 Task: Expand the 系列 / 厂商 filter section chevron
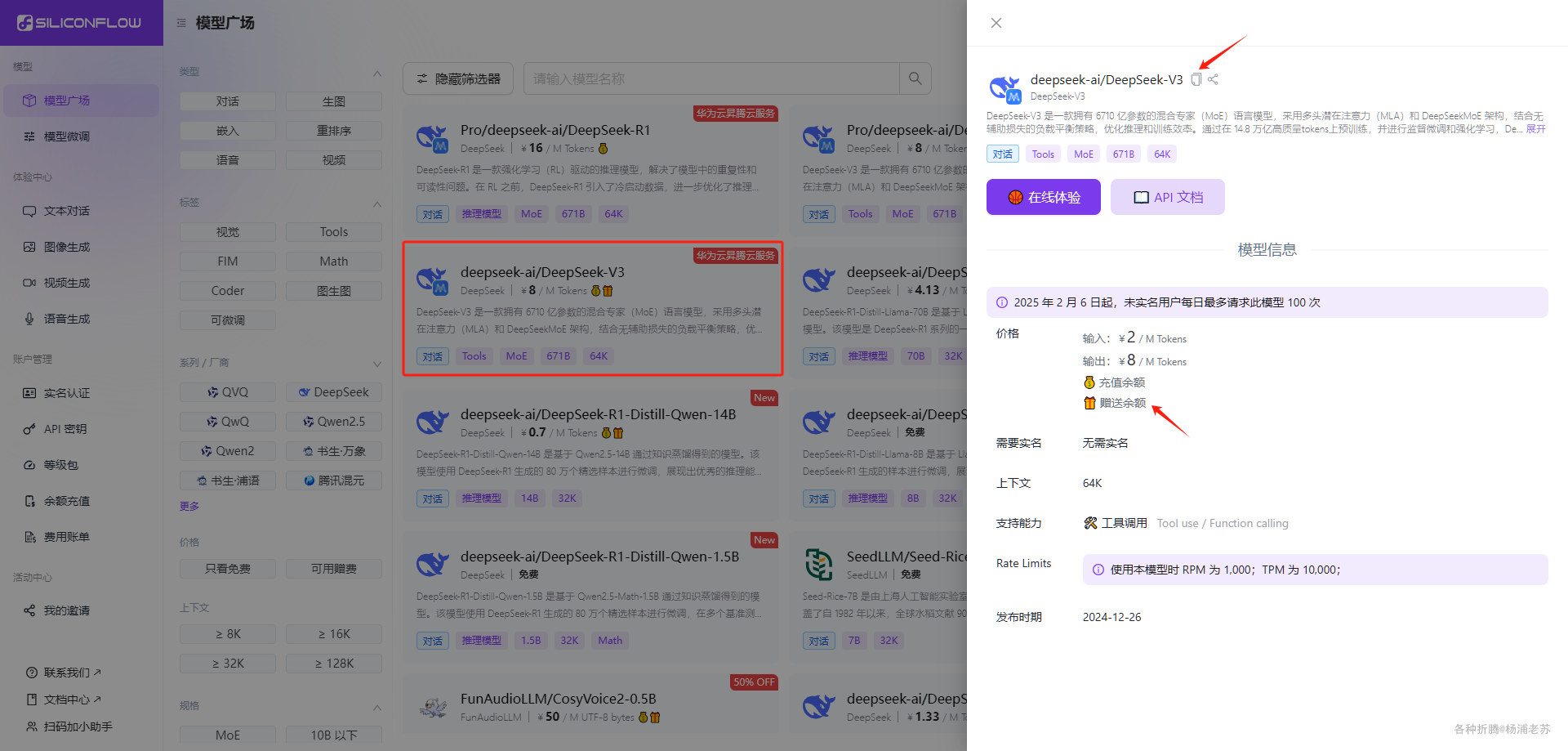(x=377, y=364)
